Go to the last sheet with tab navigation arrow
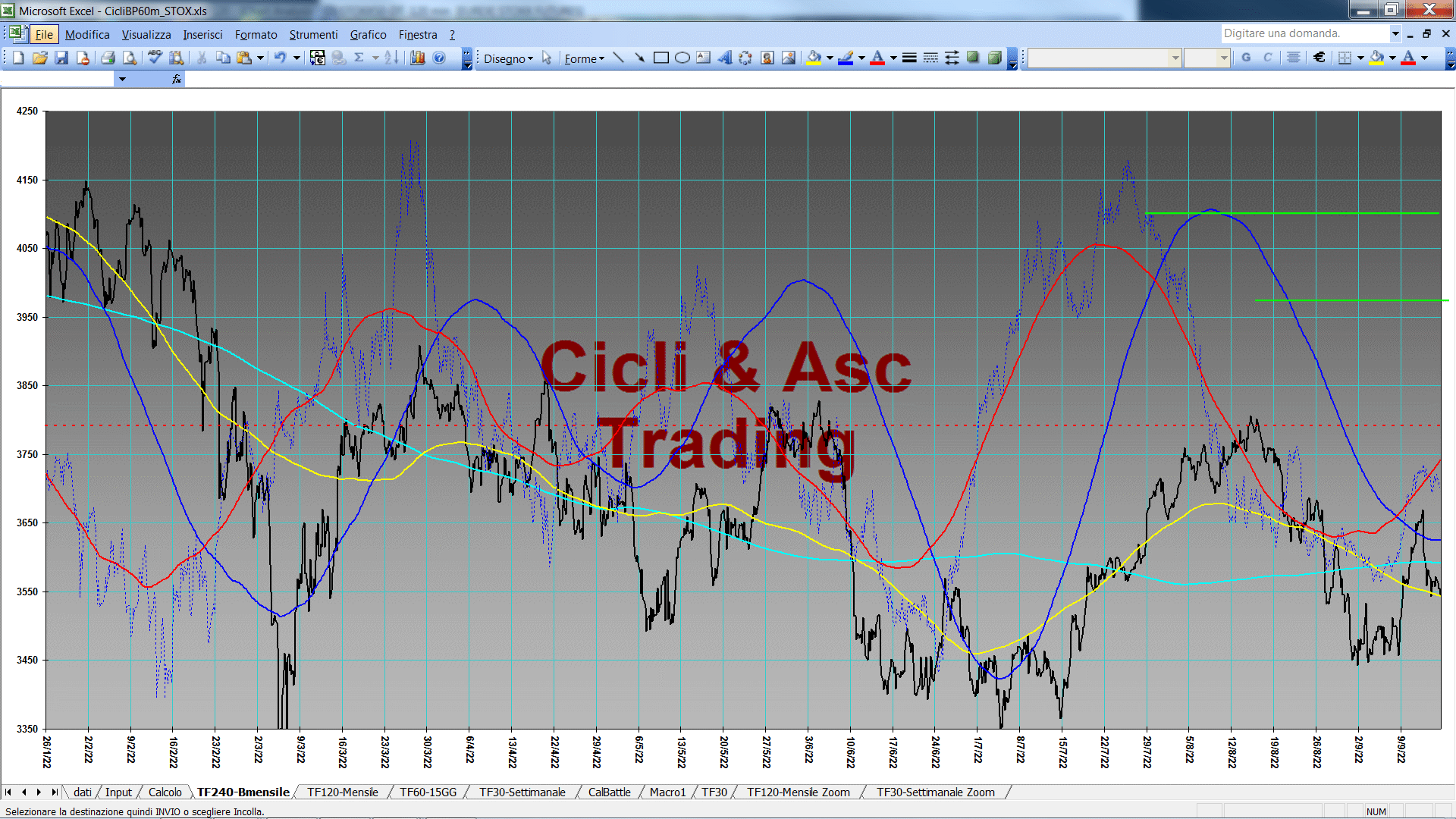 54,792
